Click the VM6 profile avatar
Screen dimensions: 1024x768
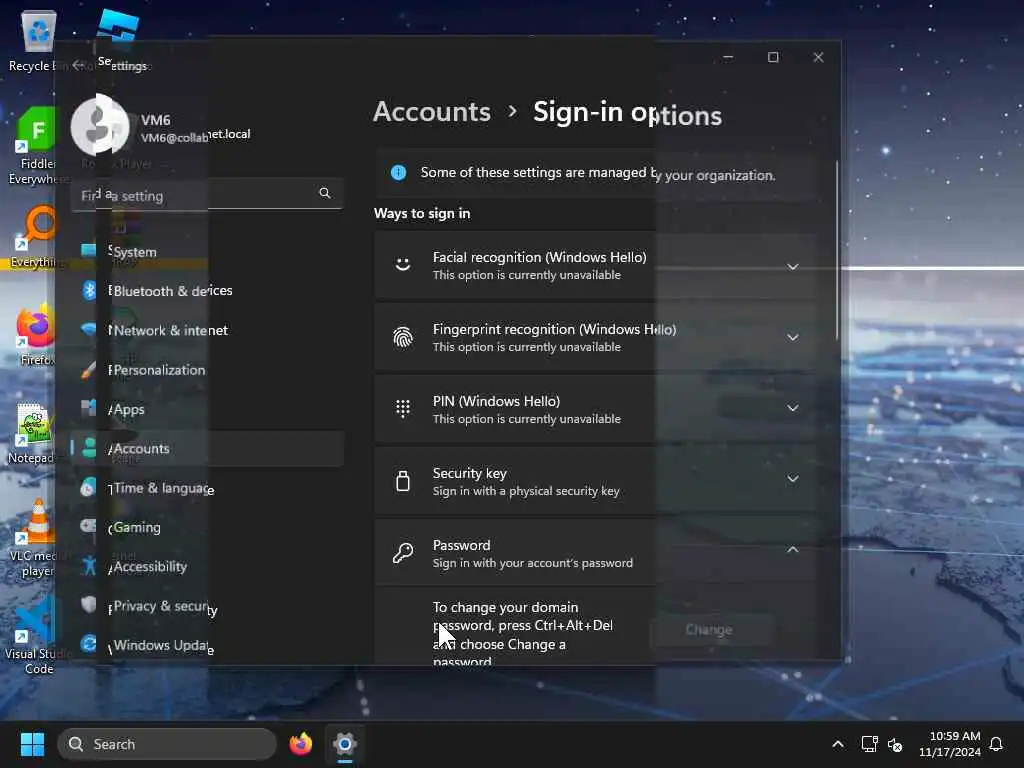click(100, 125)
